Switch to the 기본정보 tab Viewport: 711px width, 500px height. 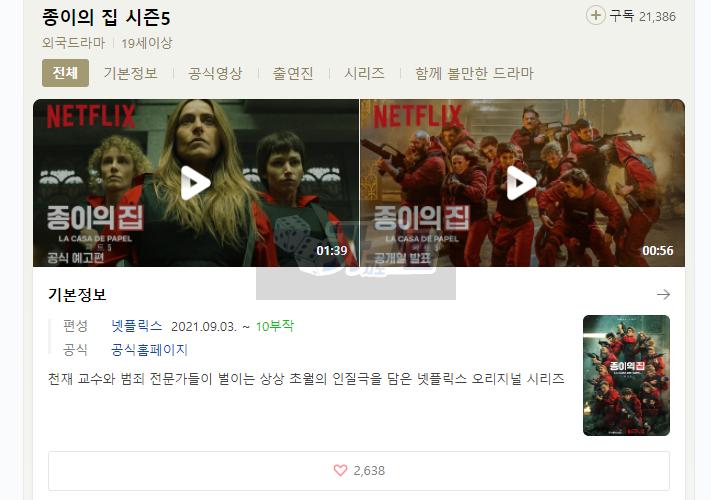[130, 73]
